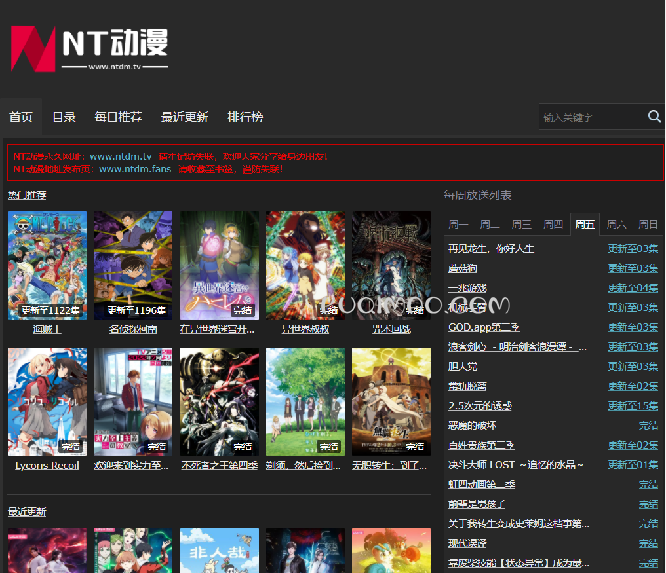Click the Lycoris Recoil title link
Screen dimensions: 666x573
pyautogui.click(x=47, y=466)
